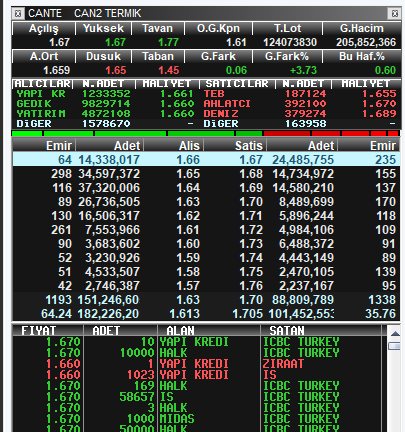Click the Satis column header

tap(235, 146)
